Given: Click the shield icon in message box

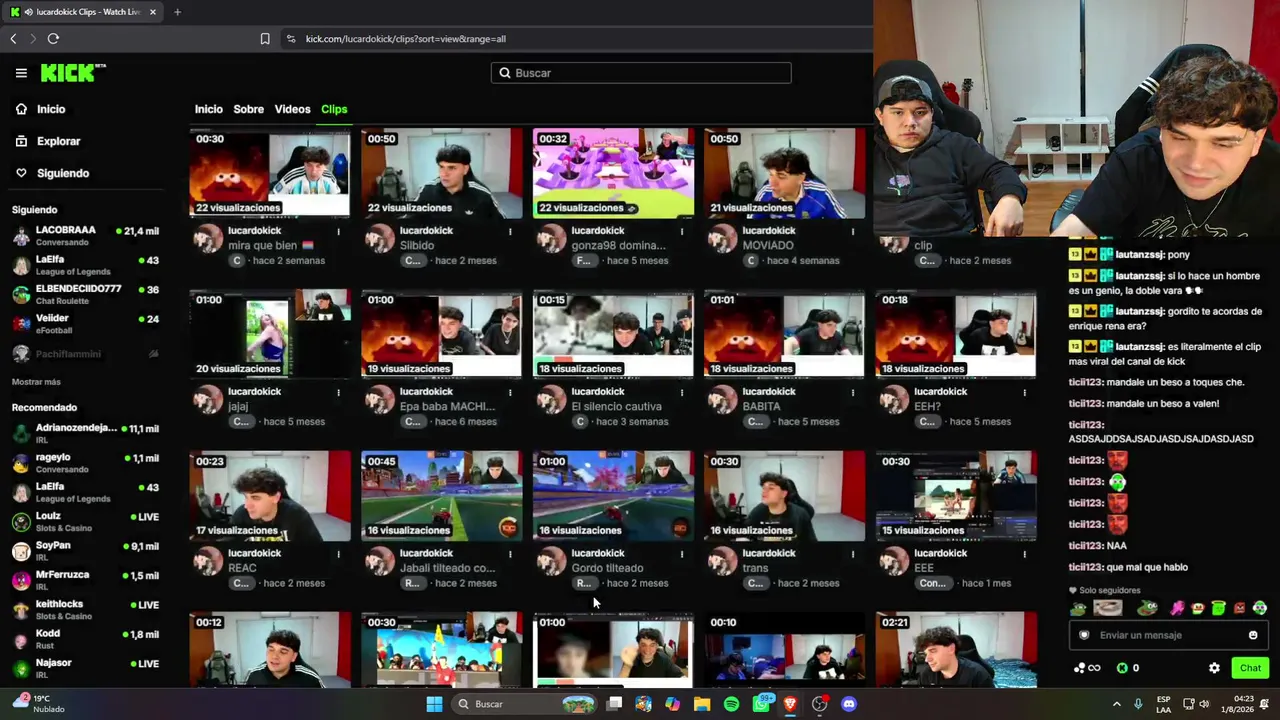Looking at the screenshot, I should 1084,635.
